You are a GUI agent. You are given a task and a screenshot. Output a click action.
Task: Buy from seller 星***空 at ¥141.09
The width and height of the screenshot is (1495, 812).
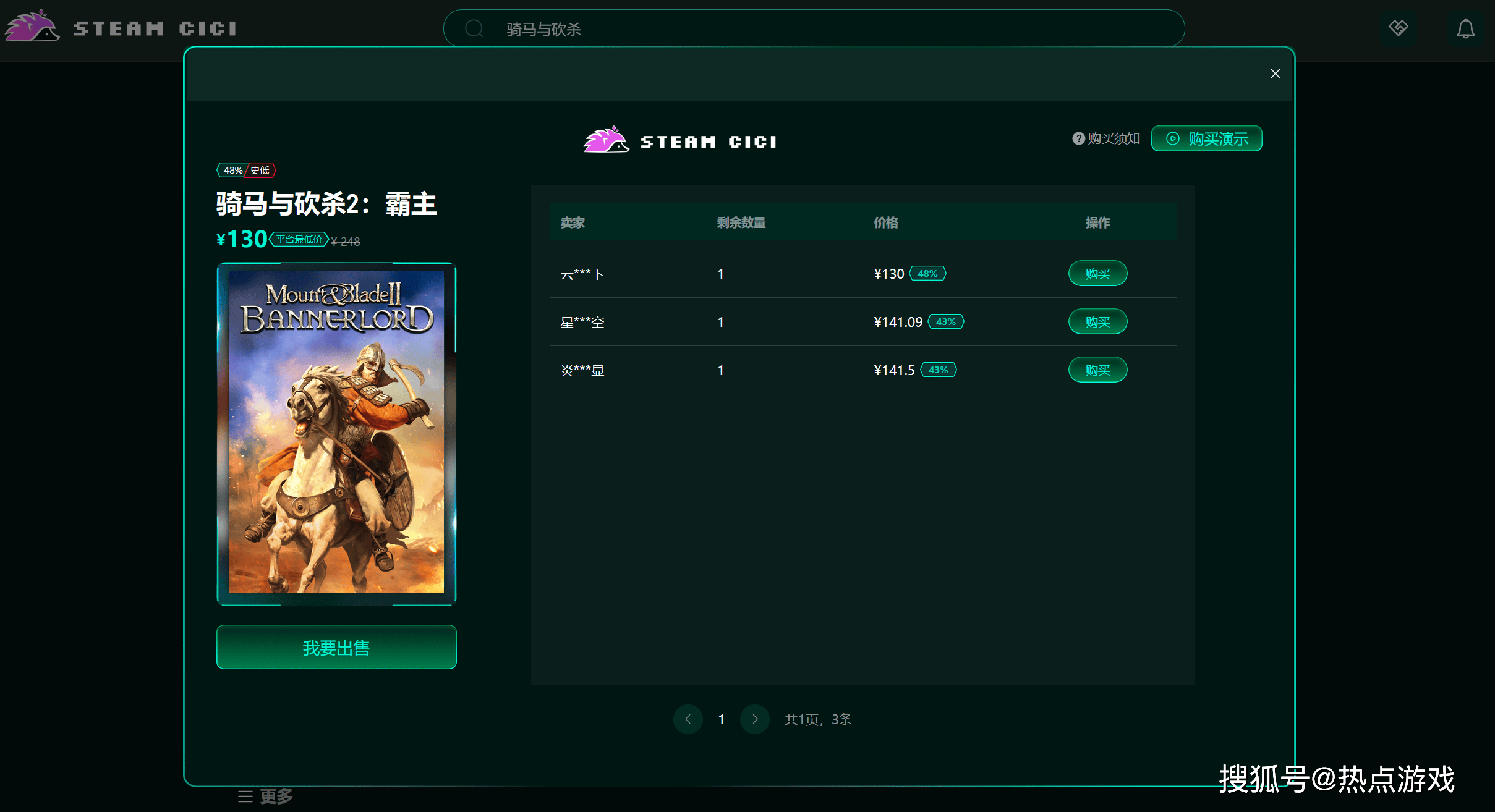click(x=1097, y=322)
